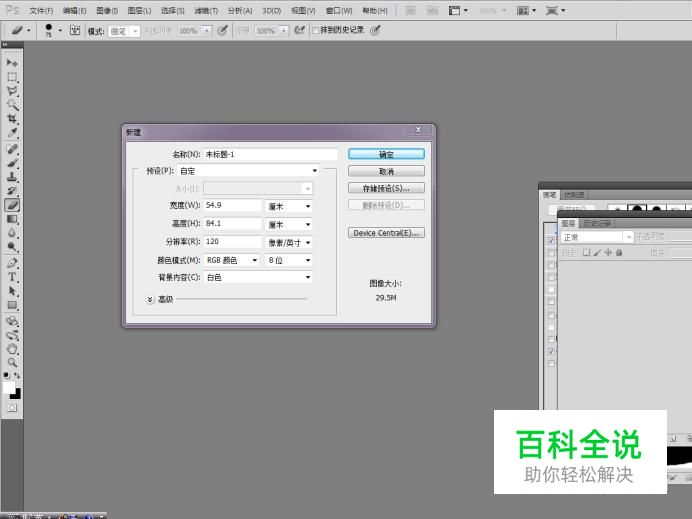
Task: Toggle lock position icon in Layers panel
Action: click(608, 253)
